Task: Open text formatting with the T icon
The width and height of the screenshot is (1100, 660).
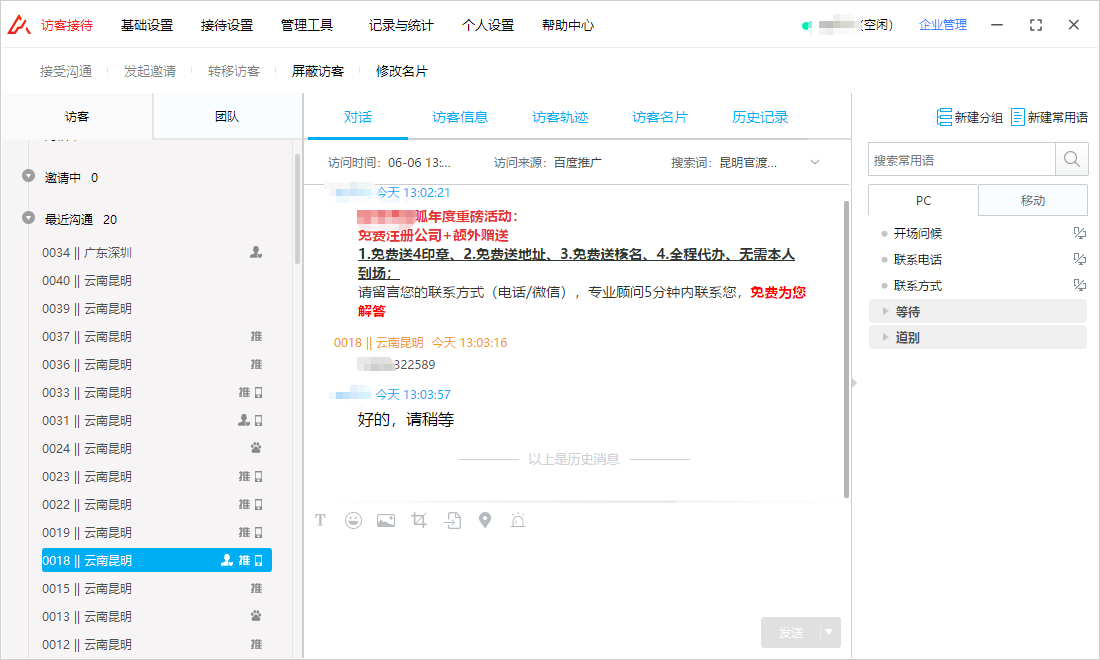Action: tap(321, 520)
